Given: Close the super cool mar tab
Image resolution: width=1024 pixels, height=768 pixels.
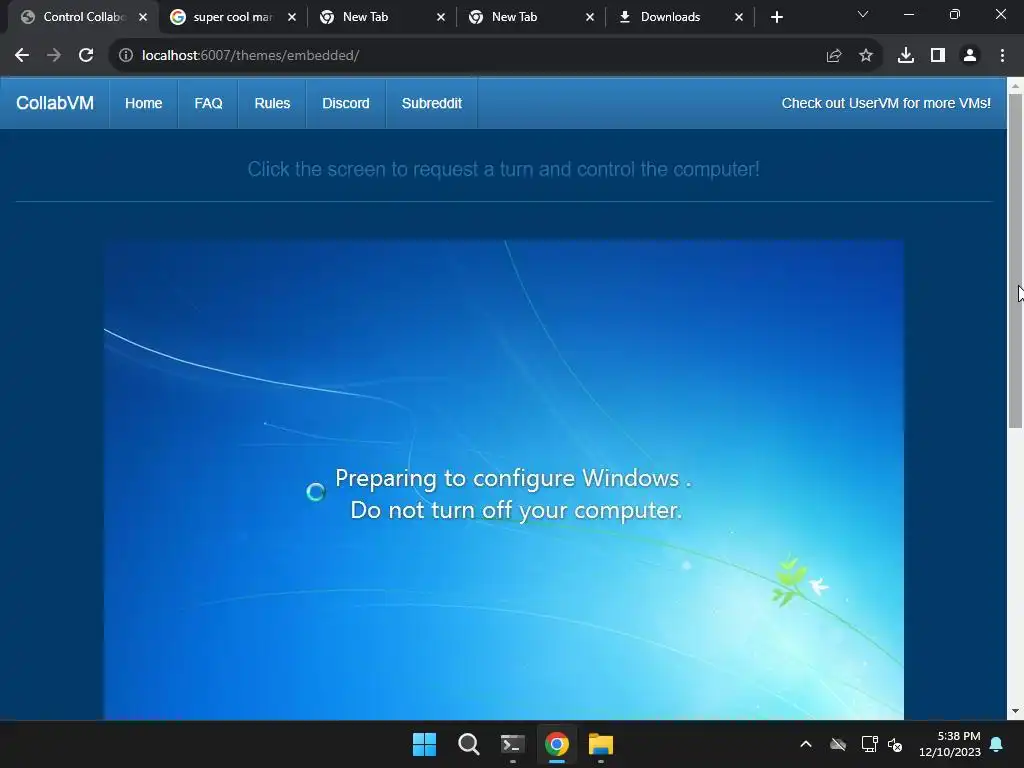Looking at the screenshot, I should coord(292,17).
